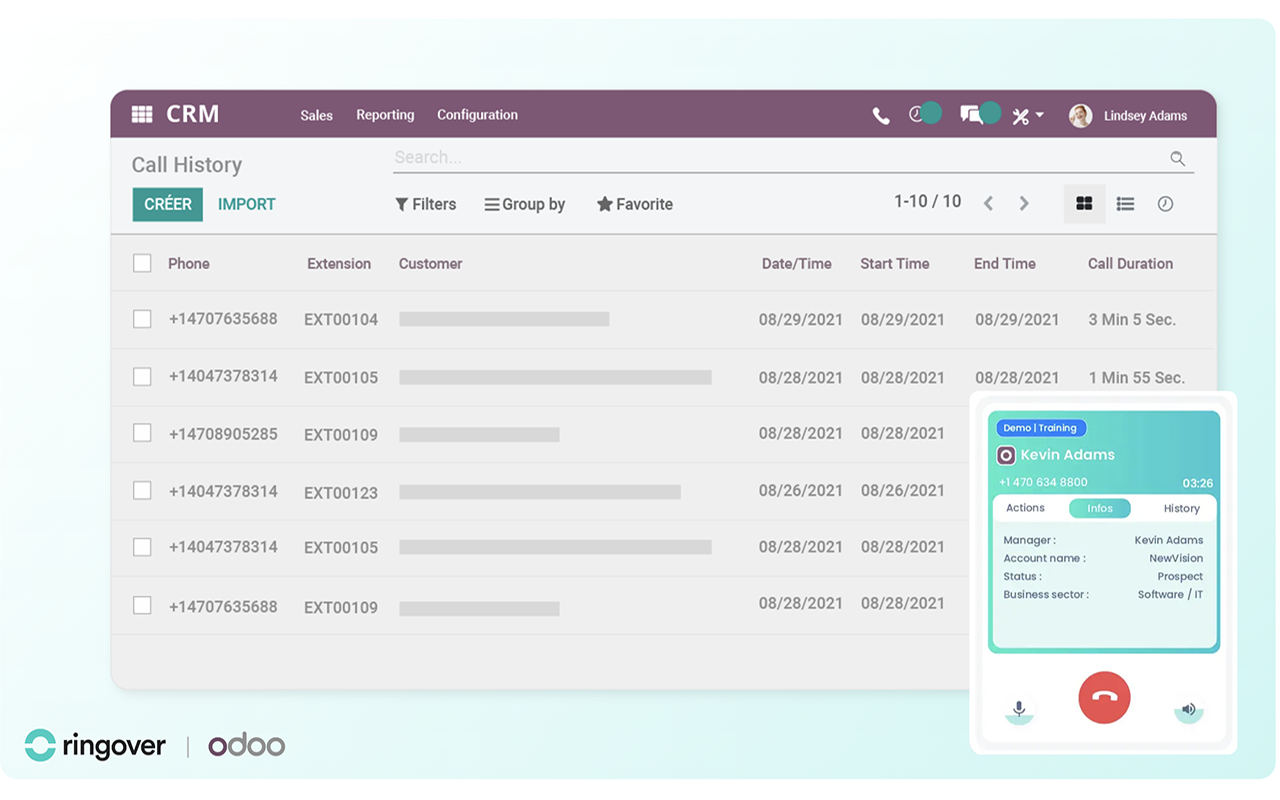Check the row with +14708905285
The height and width of the screenshot is (800, 1280).
[x=142, y=433]
